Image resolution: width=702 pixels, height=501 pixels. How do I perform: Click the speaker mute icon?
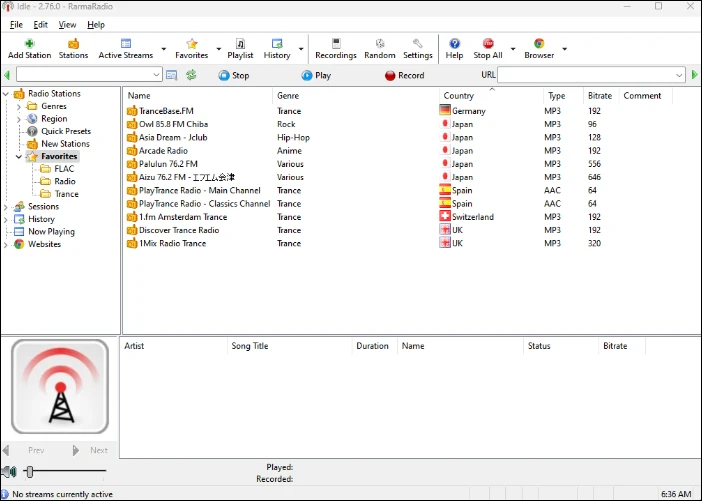[x=9, y=471]
